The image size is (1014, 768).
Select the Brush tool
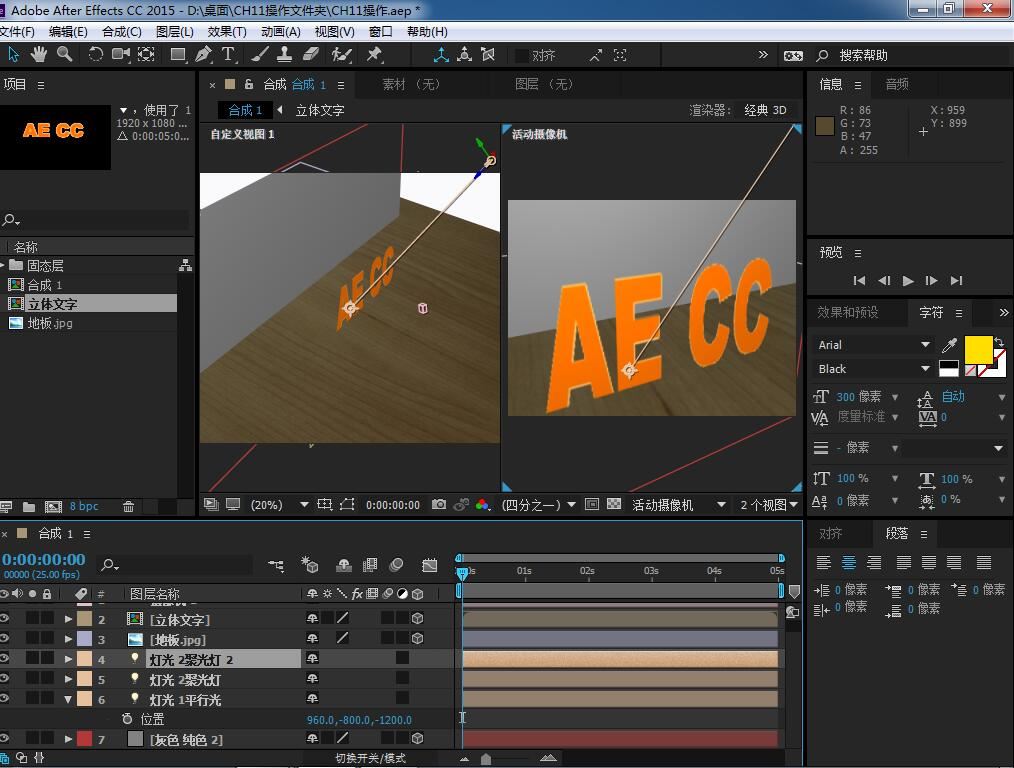pyautogui.click(x=259, y=54)
